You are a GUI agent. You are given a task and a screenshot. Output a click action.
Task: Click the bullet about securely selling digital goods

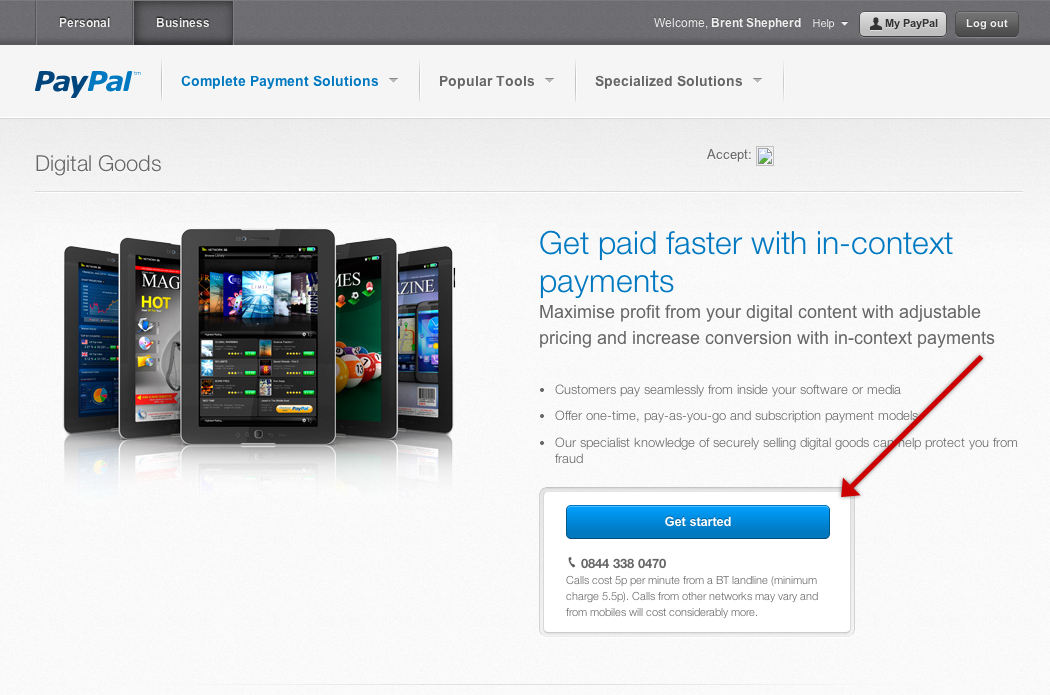pos(785,450)
